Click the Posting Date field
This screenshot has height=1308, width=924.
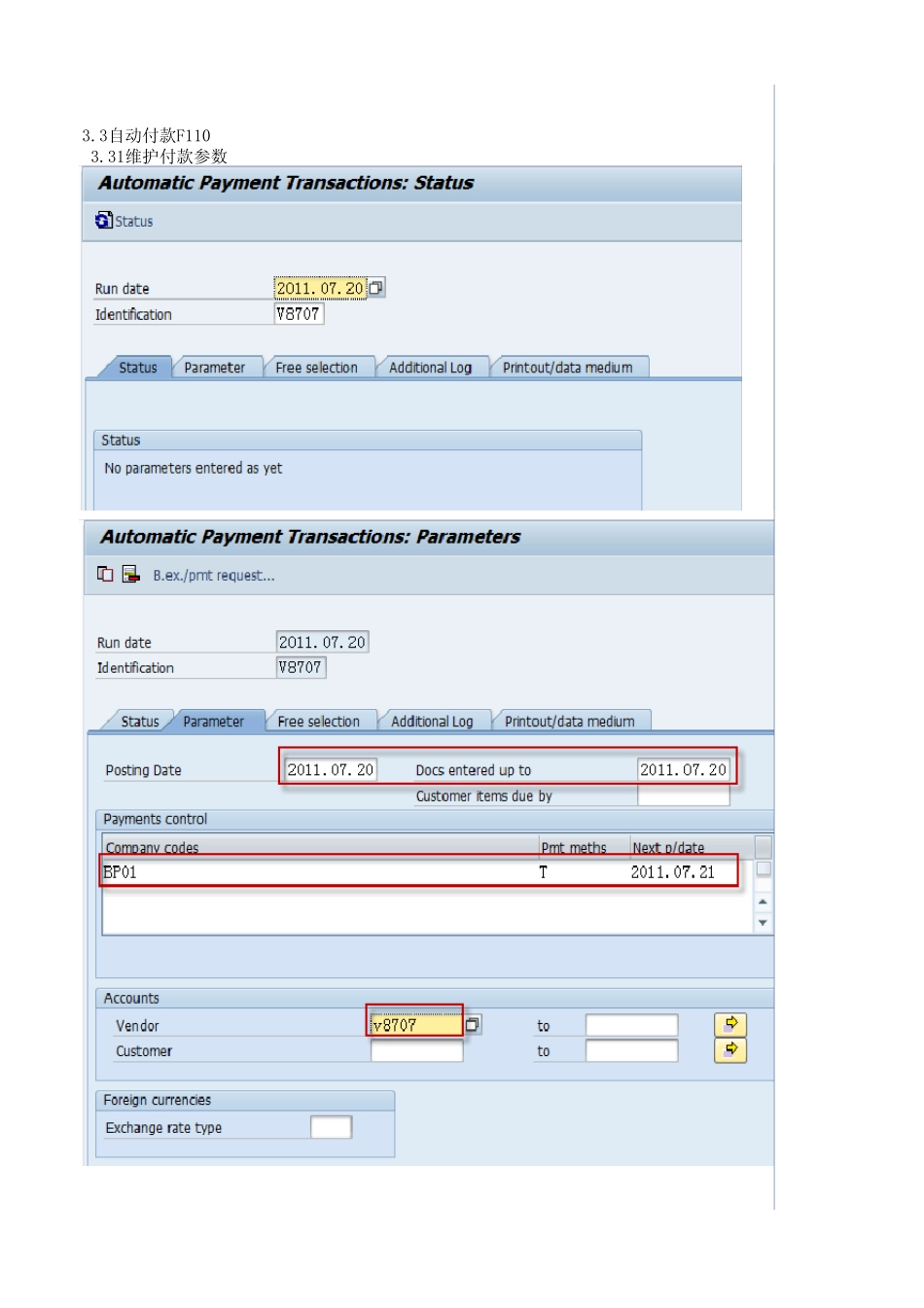[x=331, y=770]
